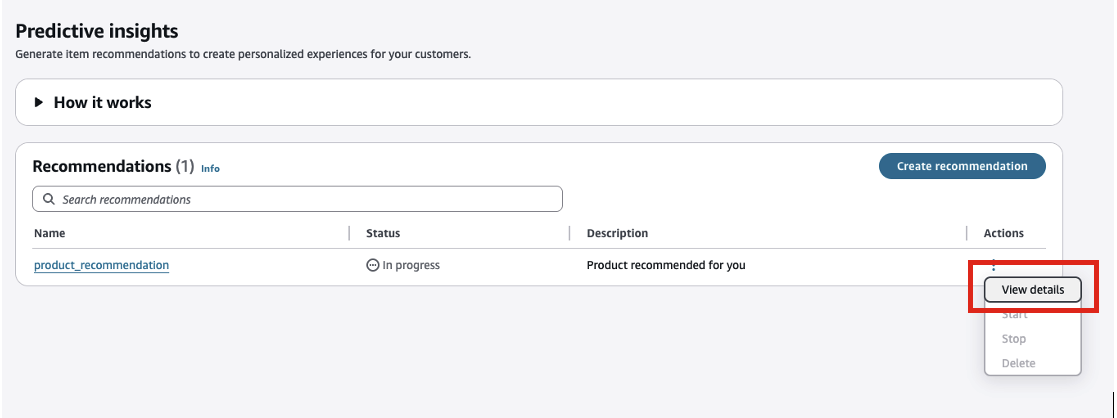The height and width of the screenshot is (418, 1117).
Task: Expand the How it works section
Action: 40,102
